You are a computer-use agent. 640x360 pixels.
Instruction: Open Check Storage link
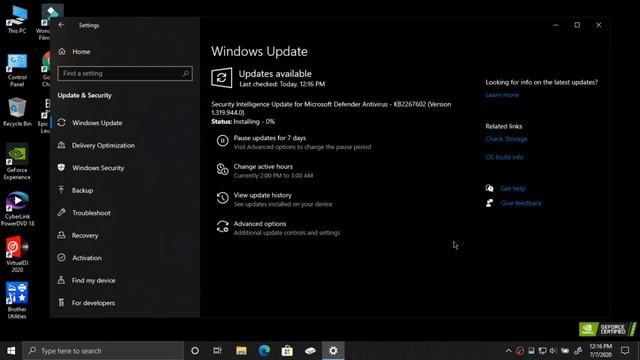pyautogui.click(x=506, y=139)
